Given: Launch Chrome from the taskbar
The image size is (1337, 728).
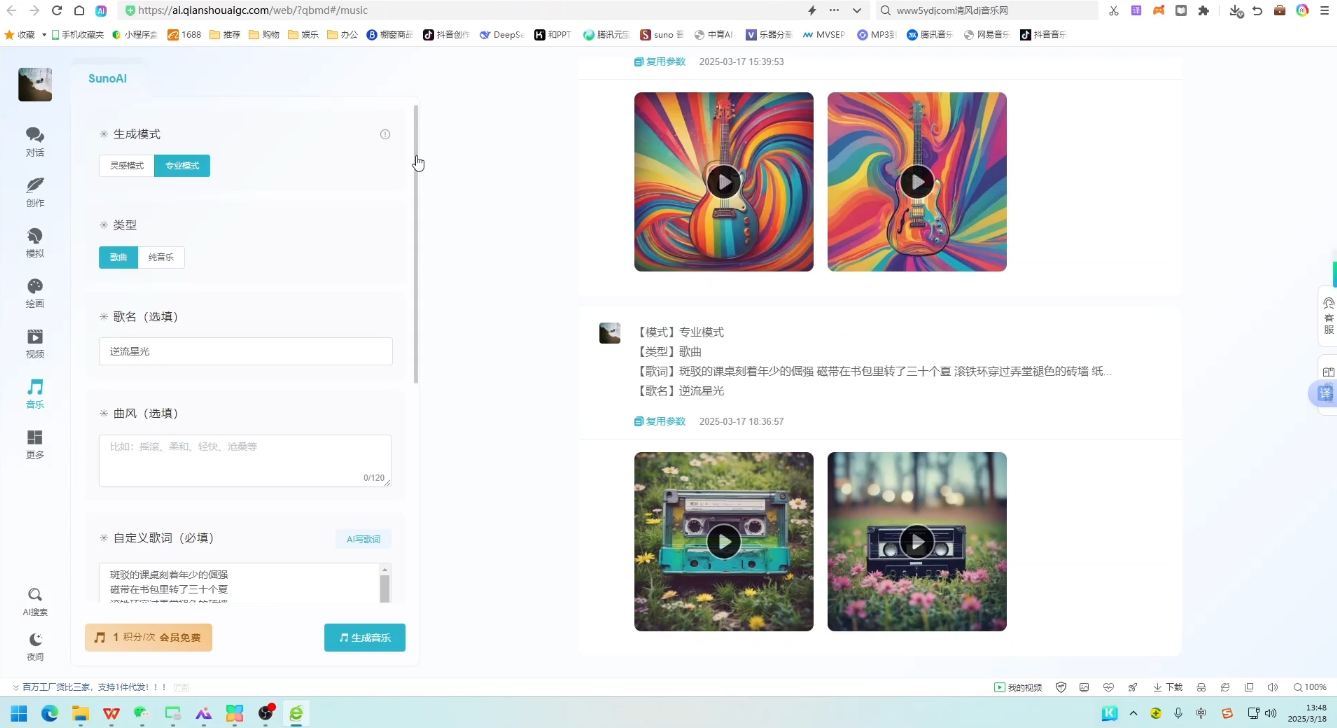Looking at the screenshot, I should click(50, 713).
